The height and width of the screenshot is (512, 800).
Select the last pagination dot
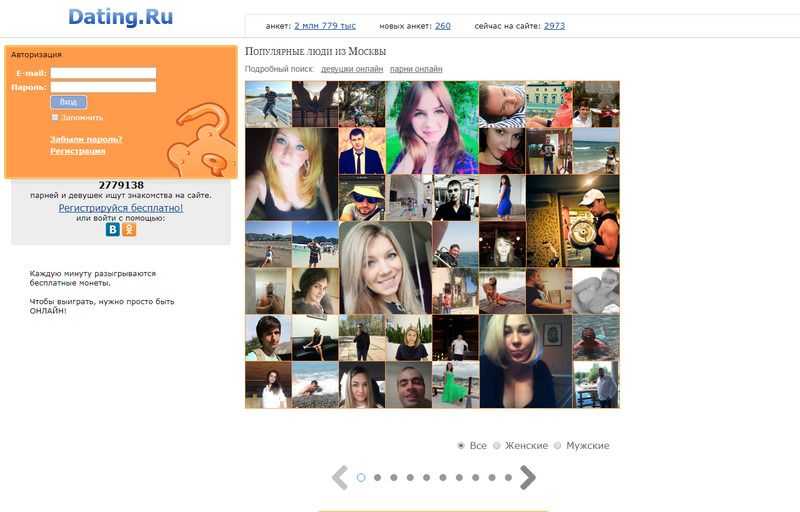coord(508,478)
